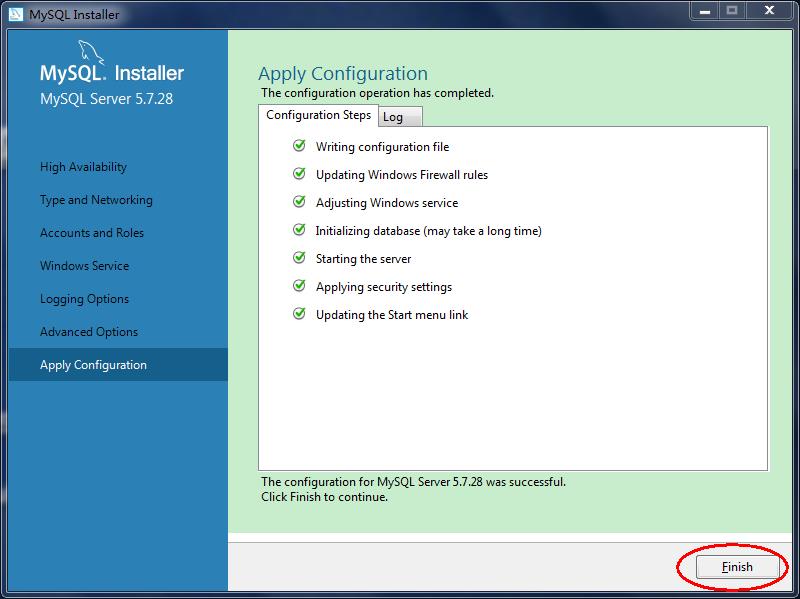Click the 'Applying security settings' step text
The image size is (800, 599).
[384, 287]
